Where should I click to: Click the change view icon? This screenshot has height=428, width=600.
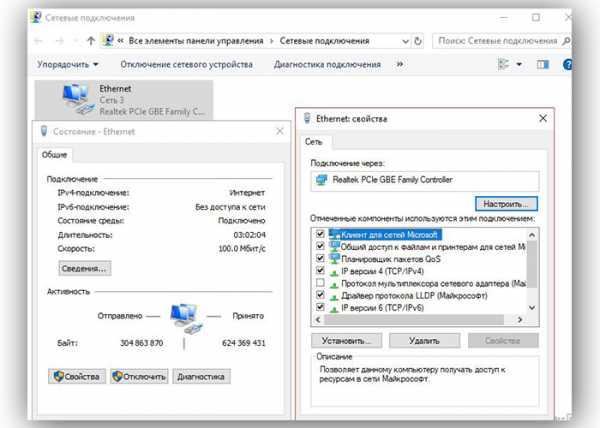point(503,64)
